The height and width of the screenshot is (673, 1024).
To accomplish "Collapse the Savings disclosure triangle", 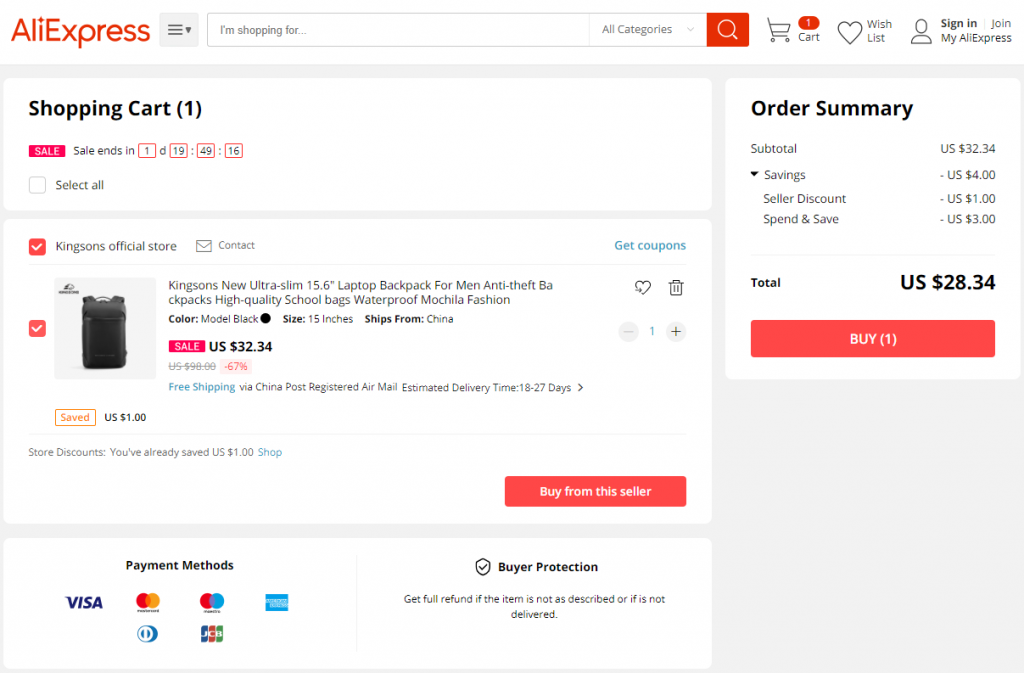I will (754, 174).
